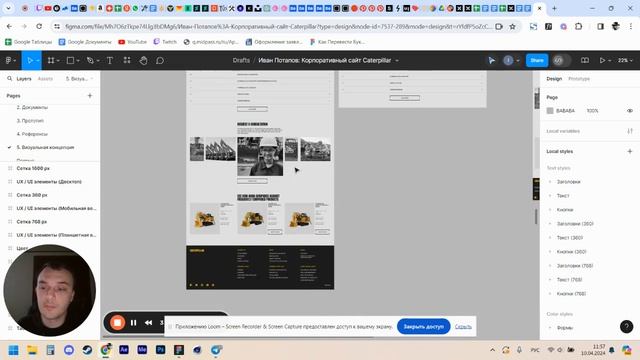This screenshot has width=640, height=360.
Task: Search layers with the magnifier icon
Action: 9,78
